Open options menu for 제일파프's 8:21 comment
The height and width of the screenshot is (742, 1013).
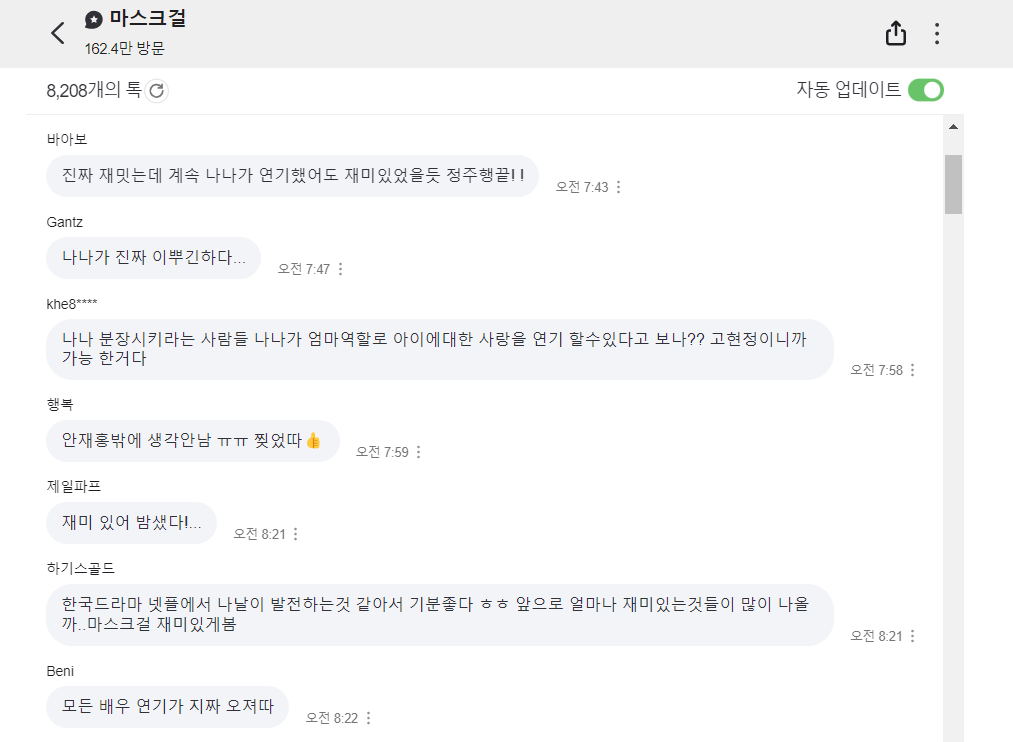click(295, 534)
